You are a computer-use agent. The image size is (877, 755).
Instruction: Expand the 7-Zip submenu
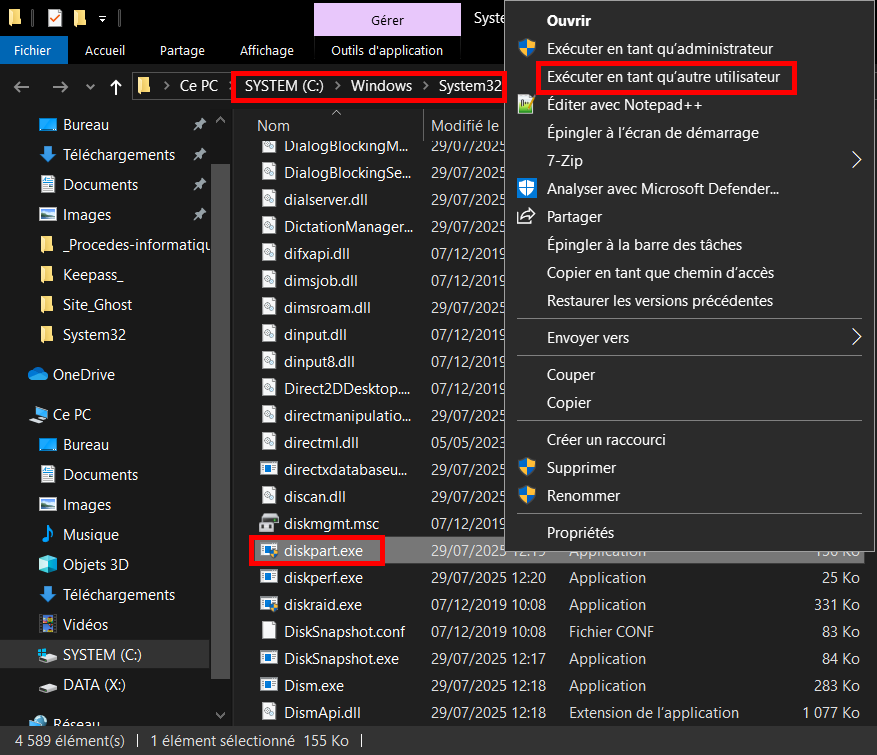[855, 160]
